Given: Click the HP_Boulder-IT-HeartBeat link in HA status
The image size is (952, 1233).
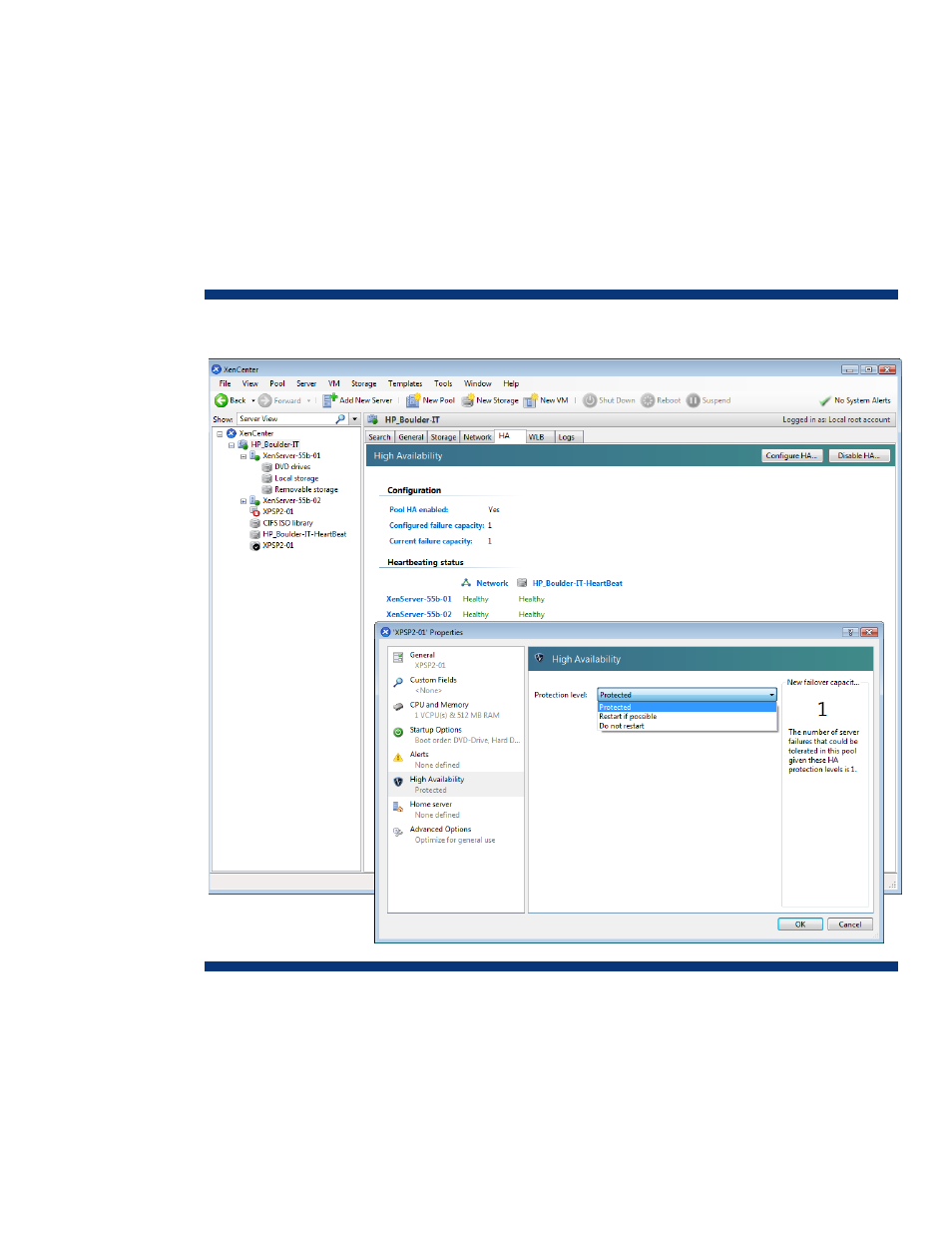Looking at the screenshot, I should (x=577, y=583).
